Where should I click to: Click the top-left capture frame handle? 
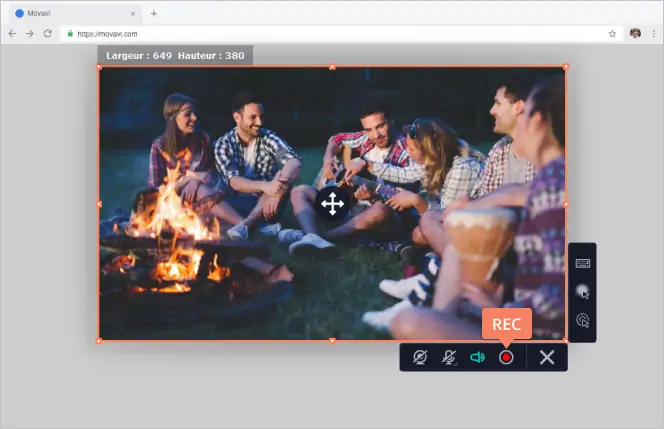coord(99,66)
